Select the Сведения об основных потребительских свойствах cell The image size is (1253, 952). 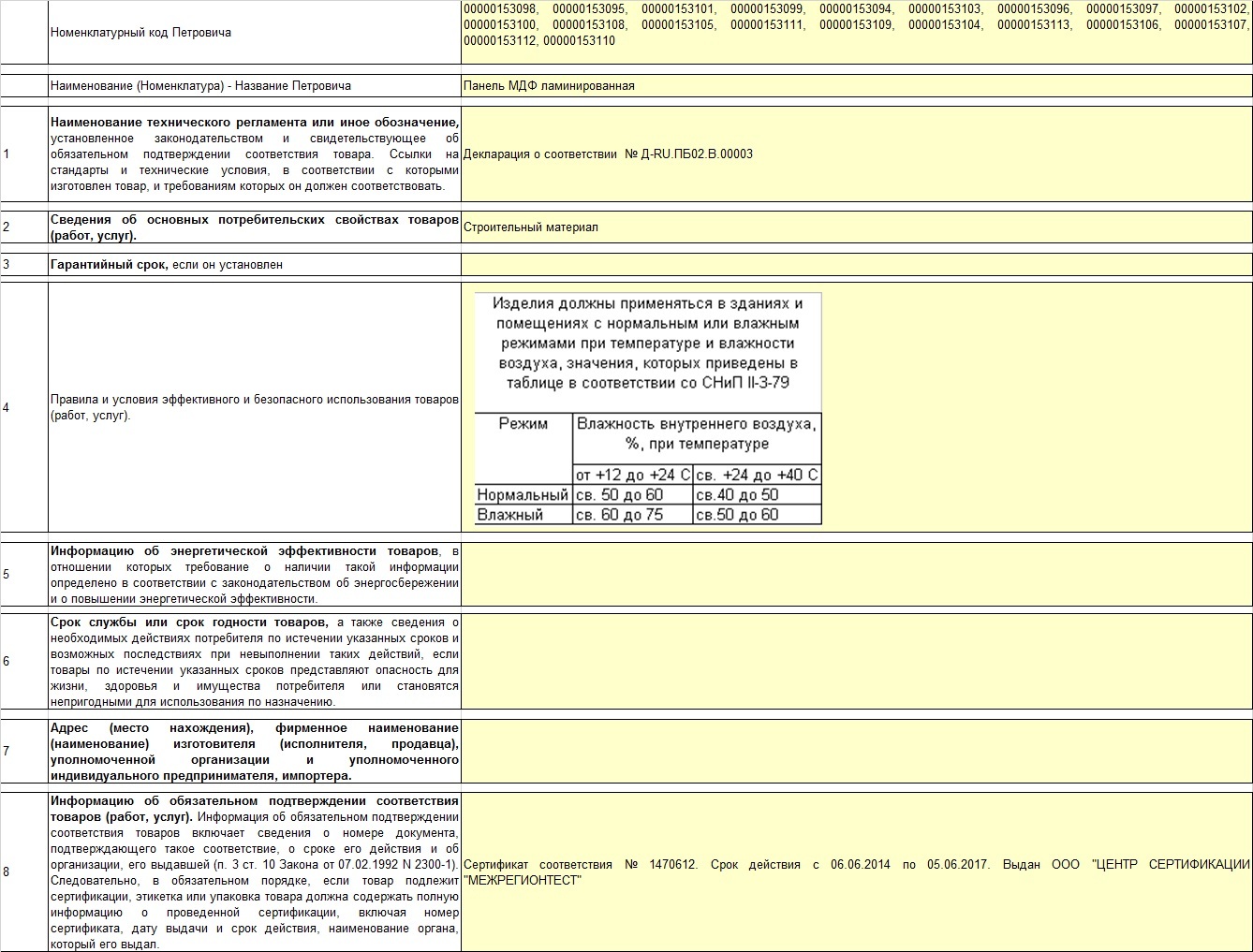[255, 227]
